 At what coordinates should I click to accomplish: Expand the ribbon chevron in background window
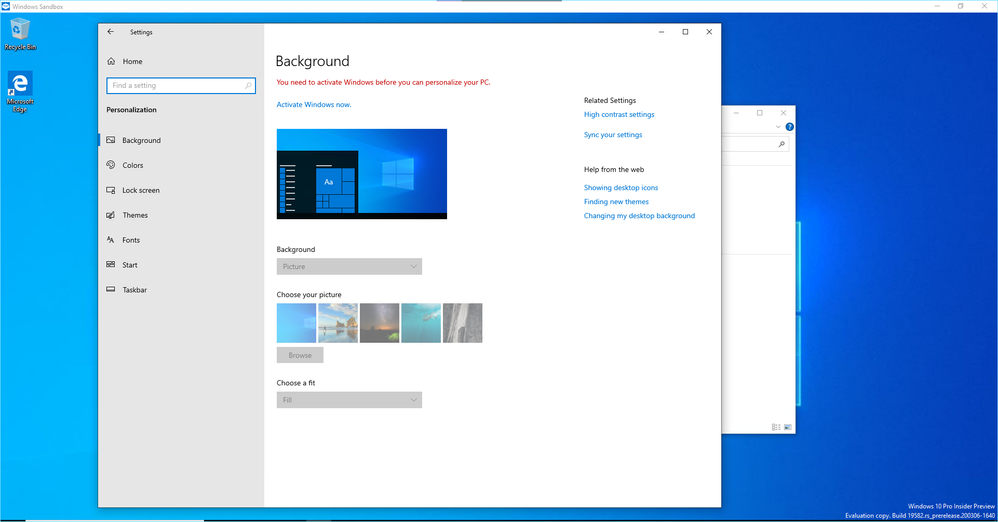[x=778, y=127]
